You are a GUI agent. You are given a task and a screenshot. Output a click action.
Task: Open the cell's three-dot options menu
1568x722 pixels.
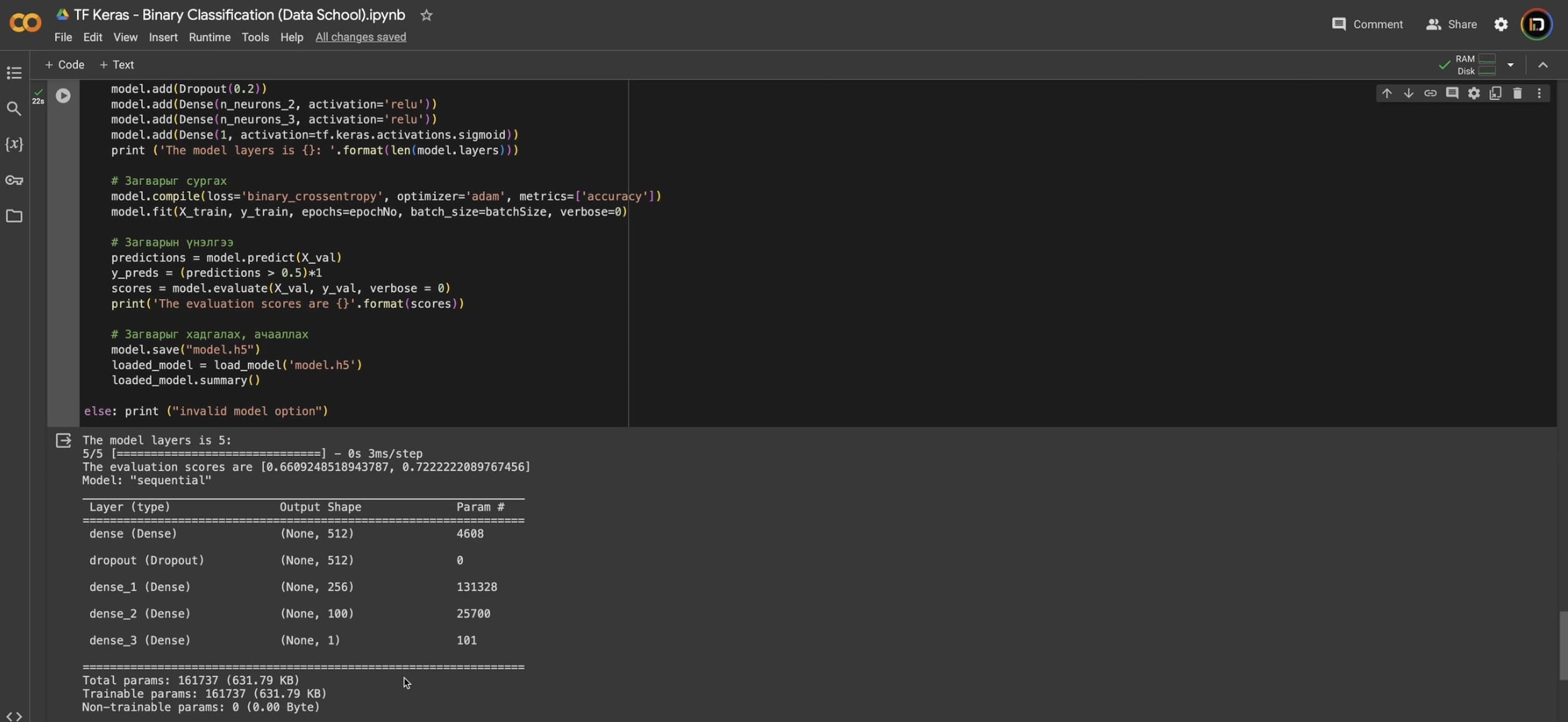(1539, 93)
